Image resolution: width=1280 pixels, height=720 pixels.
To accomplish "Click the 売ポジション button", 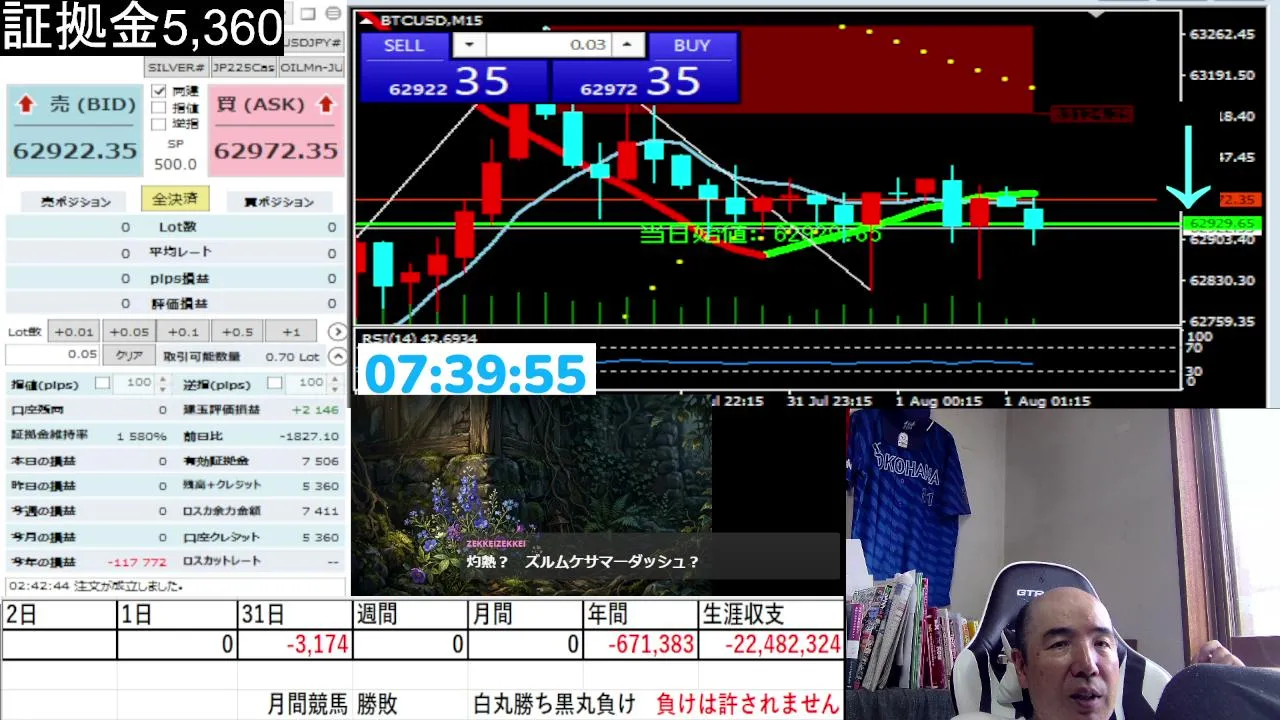I will [76, 202].
